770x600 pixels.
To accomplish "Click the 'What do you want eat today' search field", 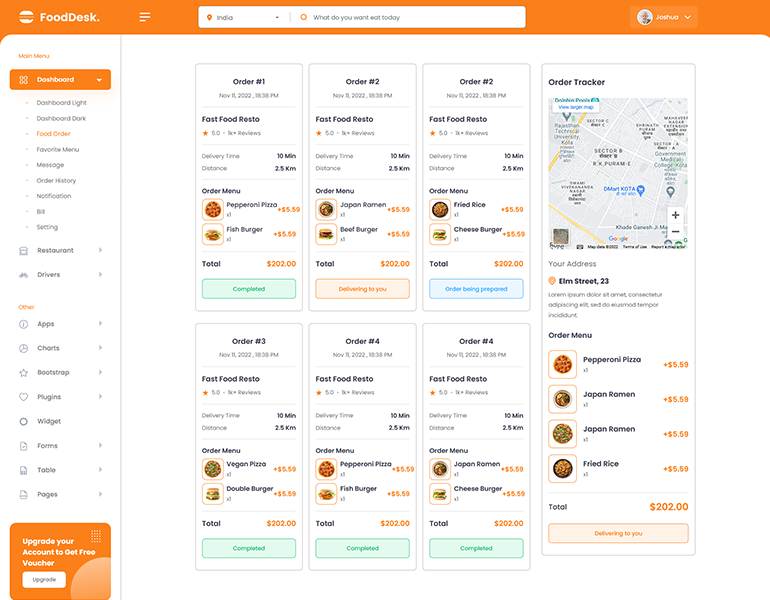I will 410,18.
